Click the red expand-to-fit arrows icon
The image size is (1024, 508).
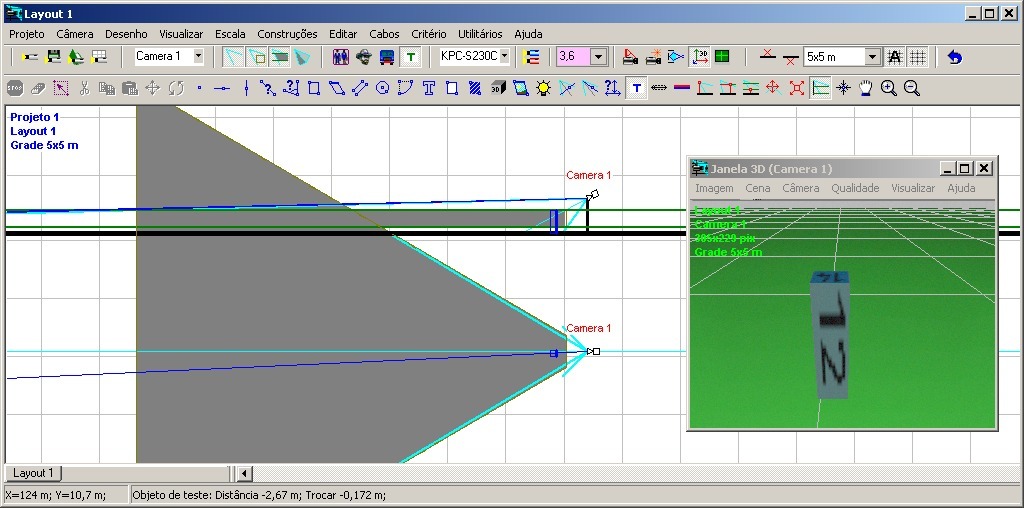click(797, 88)
